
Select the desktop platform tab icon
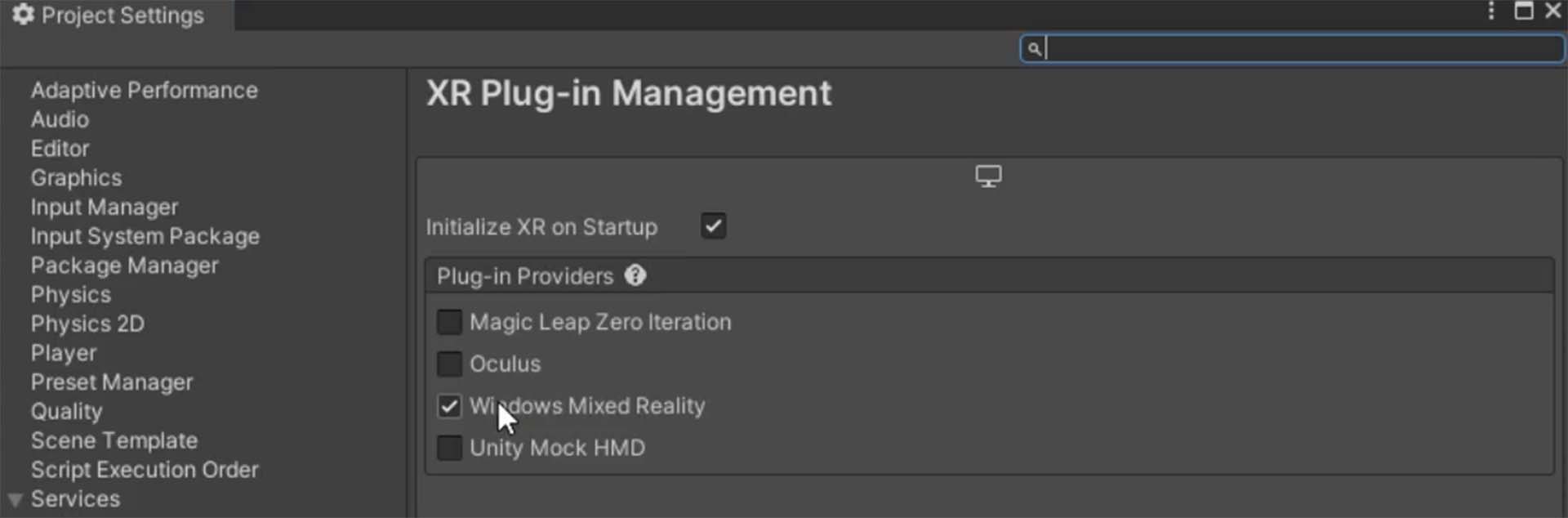pyautogui.click(x=988, y=176)
